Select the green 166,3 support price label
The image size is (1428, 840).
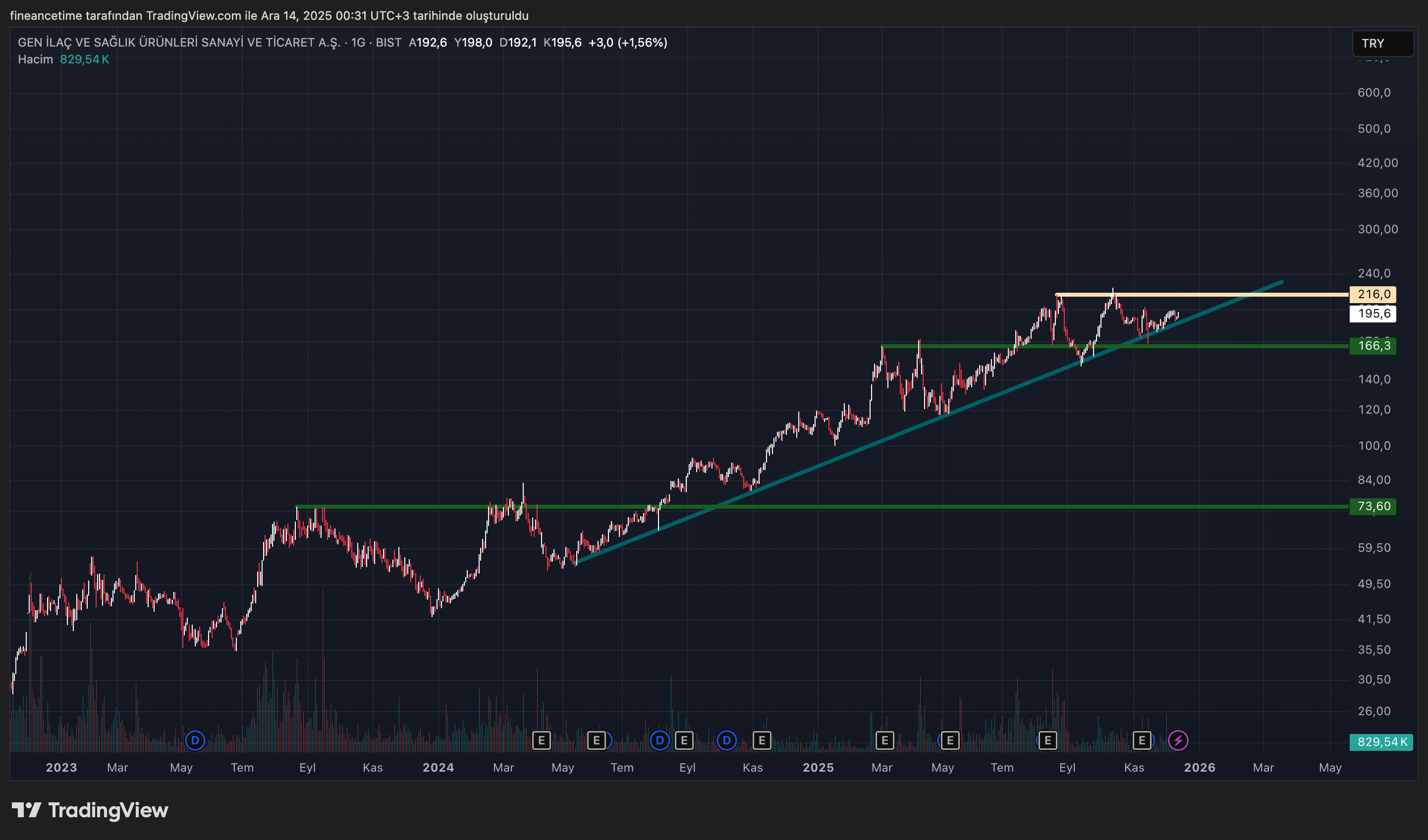pyautogui.click(x=1373, y=346)
